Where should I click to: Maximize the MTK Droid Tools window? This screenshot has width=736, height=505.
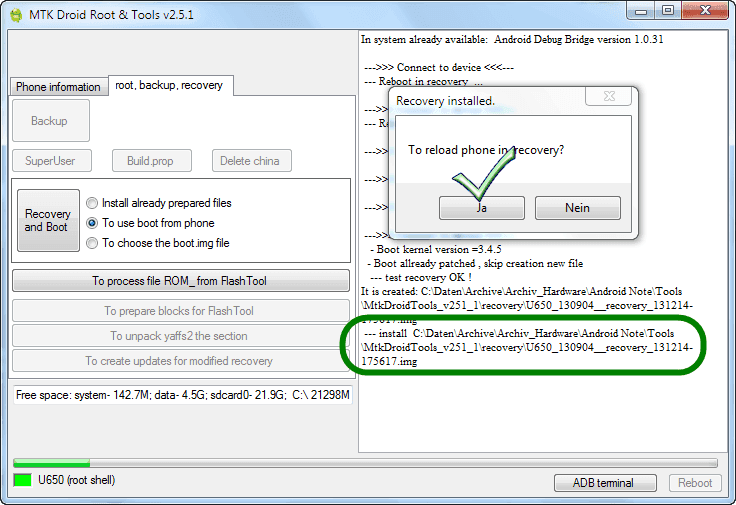[x=668, y=11]
